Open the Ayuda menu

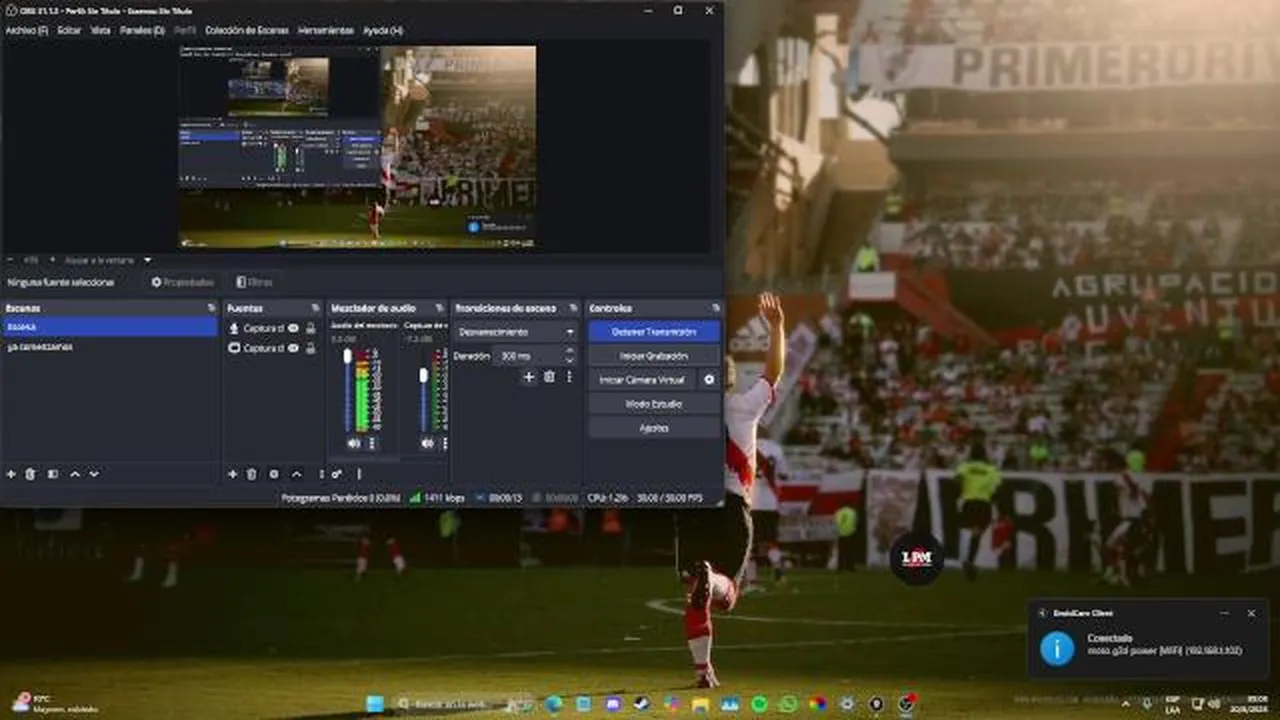[x=383, y=30]
